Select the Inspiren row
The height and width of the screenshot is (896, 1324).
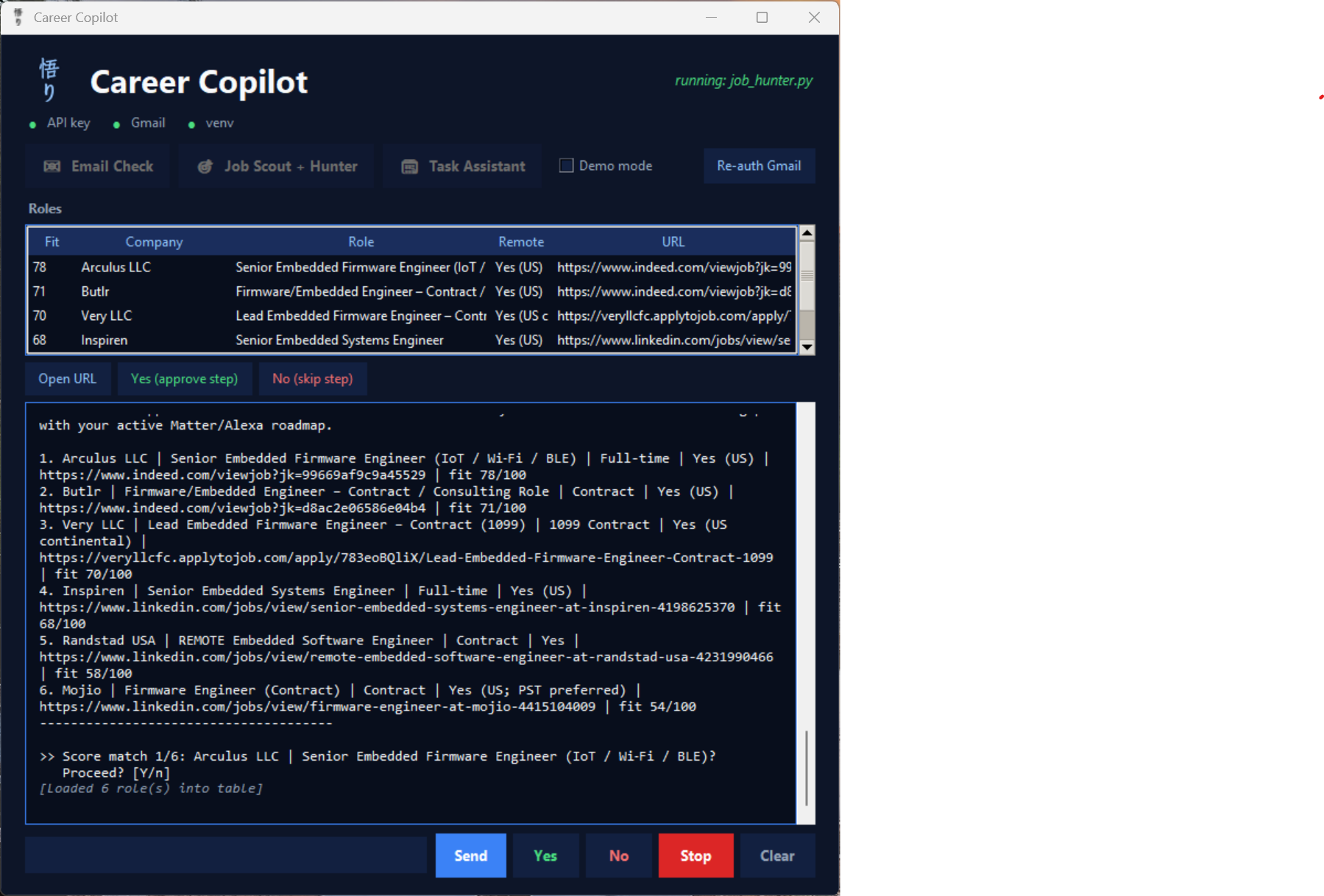point(412,340)
